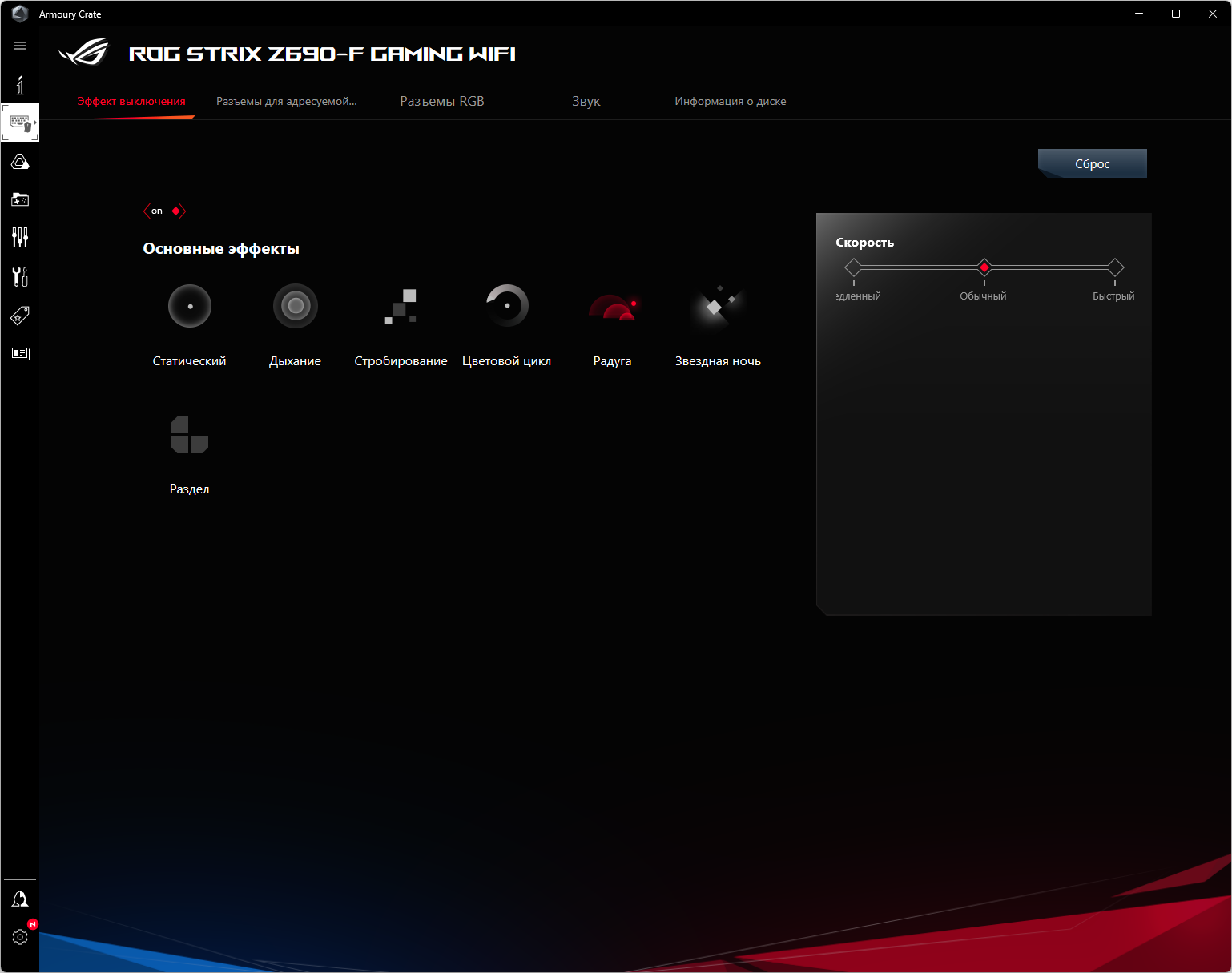Open the Звук tab

pos(586,102)
